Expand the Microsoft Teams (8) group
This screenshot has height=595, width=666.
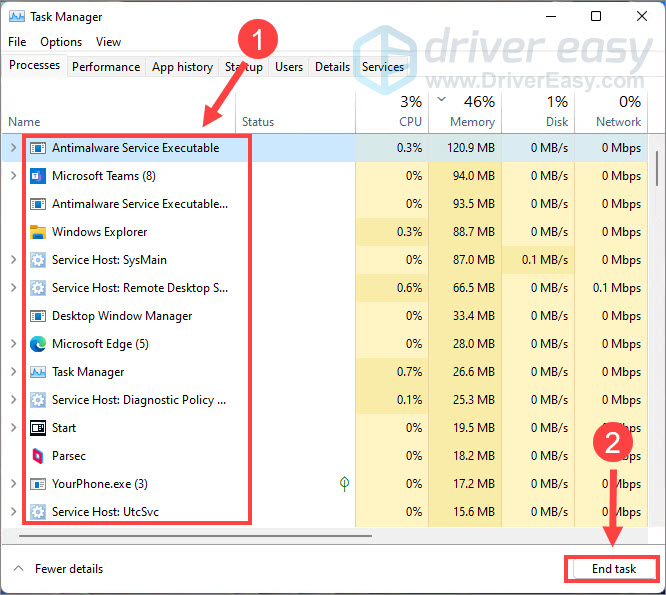tap(14, 175)
